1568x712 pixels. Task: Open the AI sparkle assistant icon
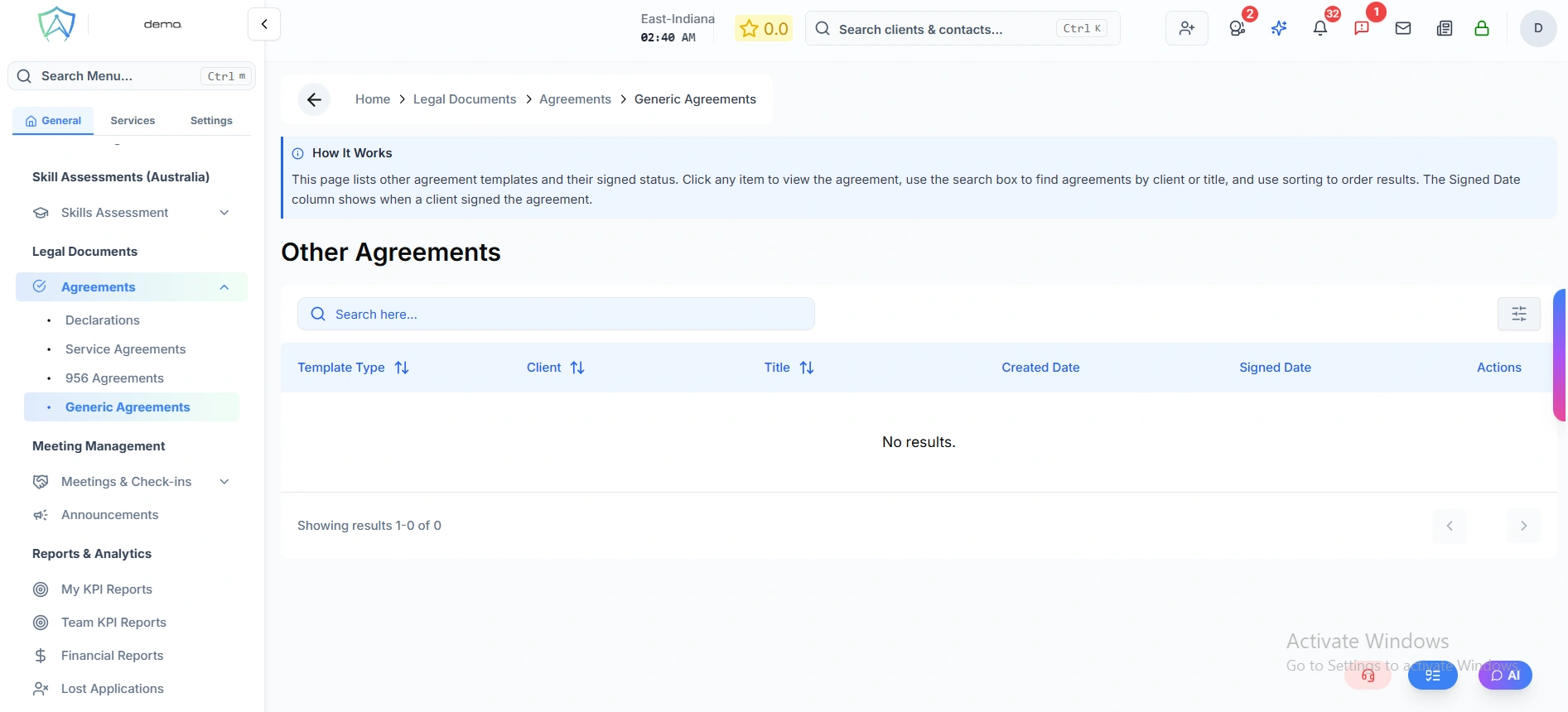(x=1279, y=28)
